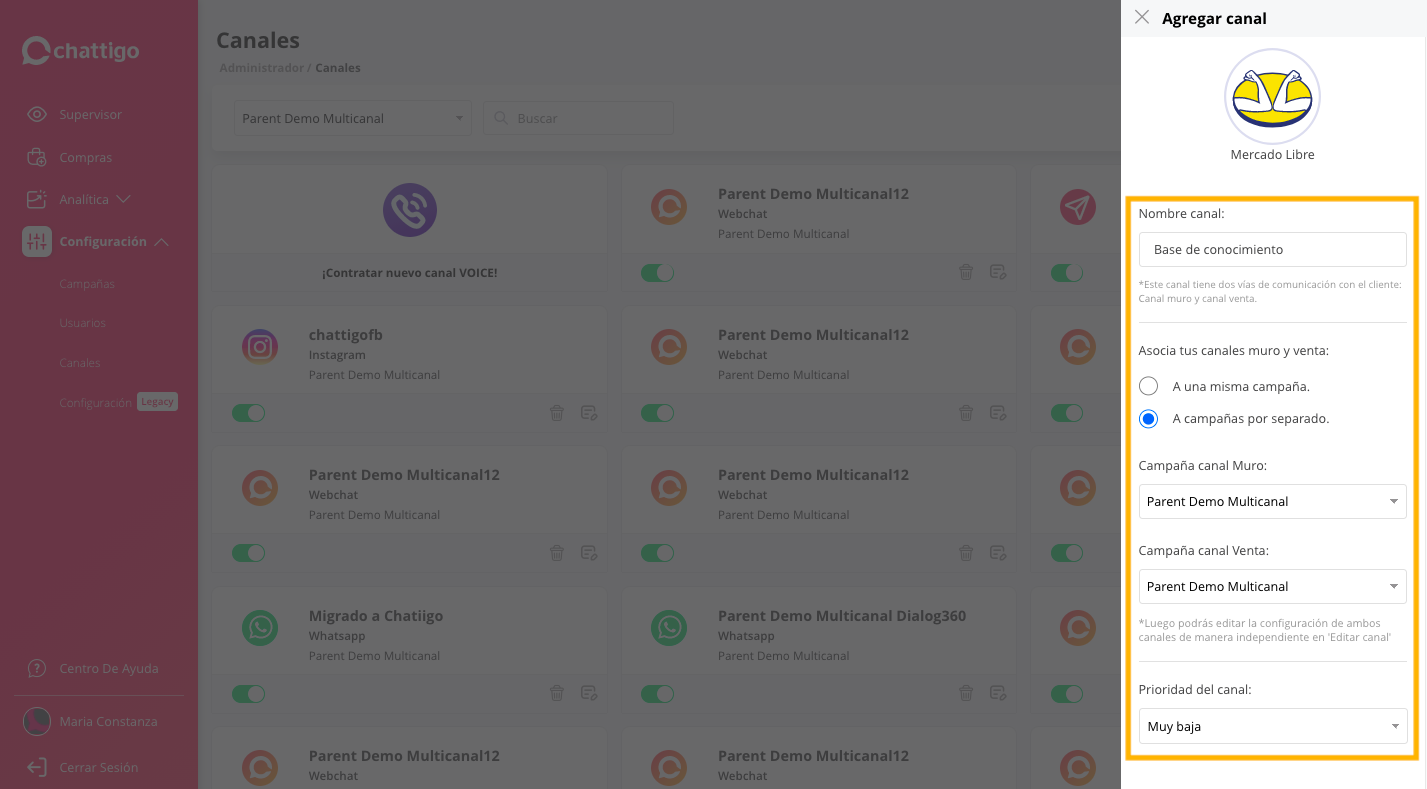
Task: Open the Campaña canal Muro dropdown
Action: pos(1272,501)
